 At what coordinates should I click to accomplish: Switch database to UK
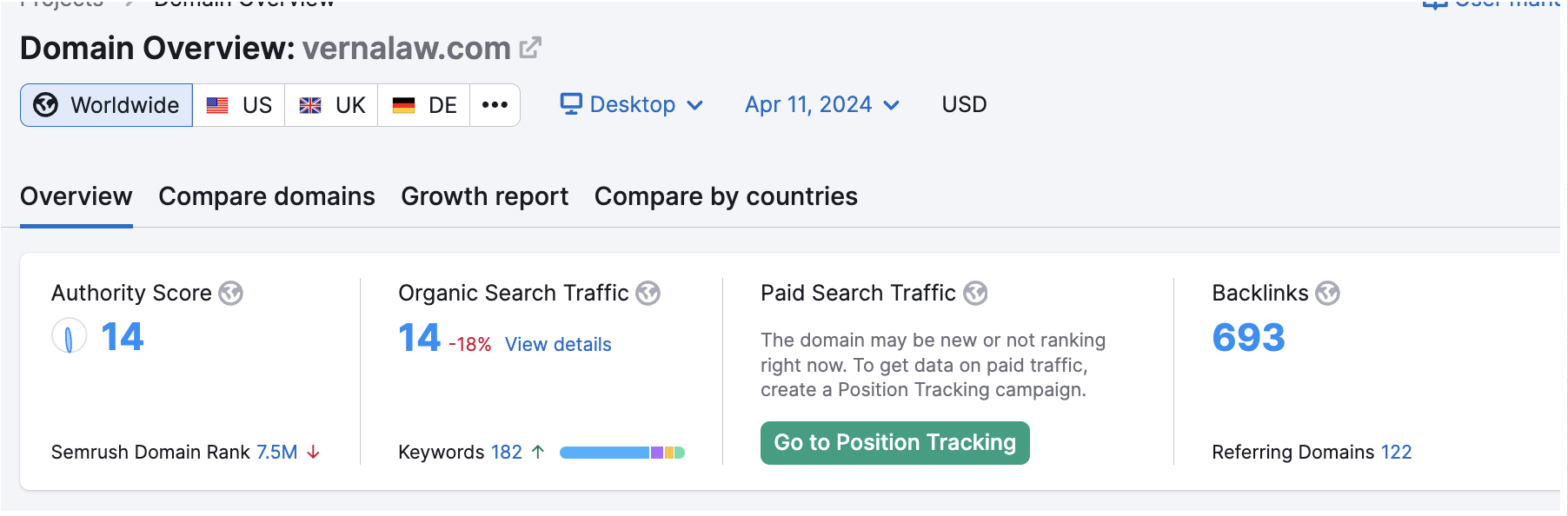(x=331, y=105)
